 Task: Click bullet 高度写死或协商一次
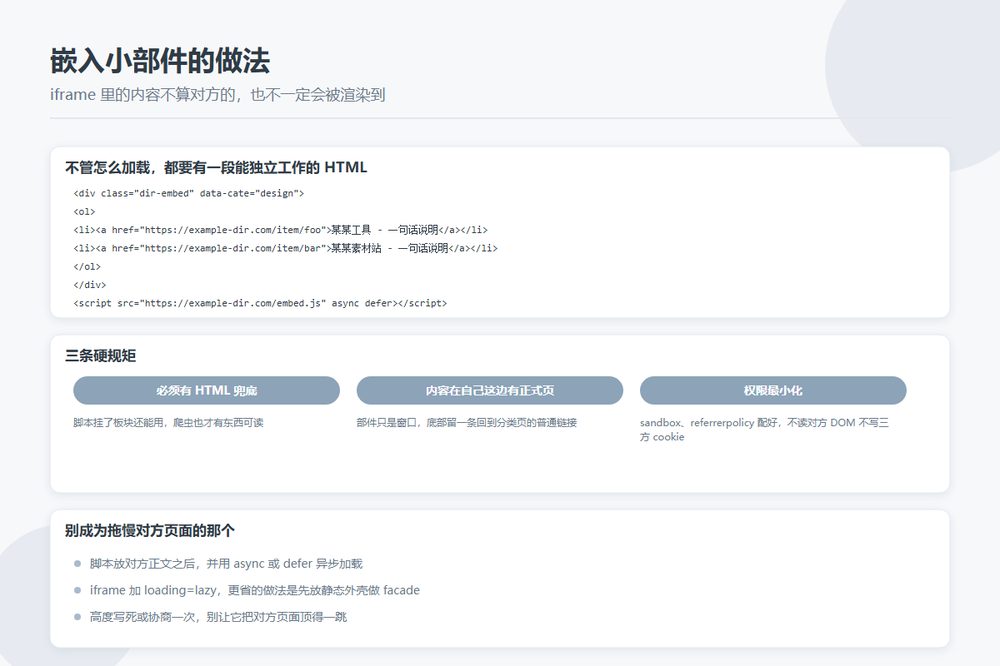click(218, 617)
